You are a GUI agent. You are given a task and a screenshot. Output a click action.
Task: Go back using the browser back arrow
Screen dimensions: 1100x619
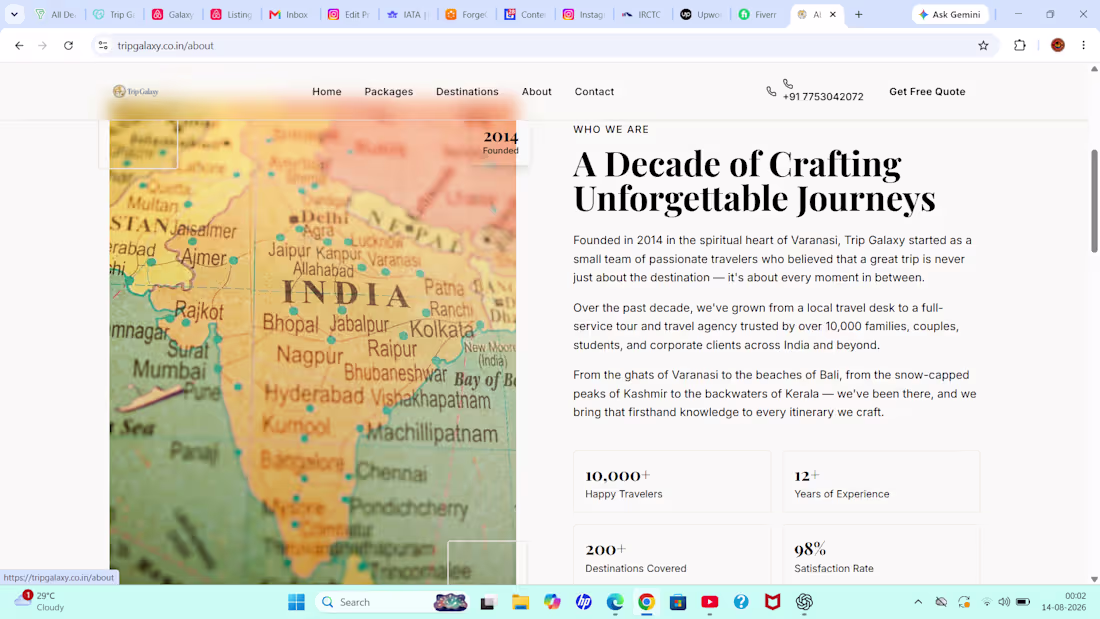point(19,46)
